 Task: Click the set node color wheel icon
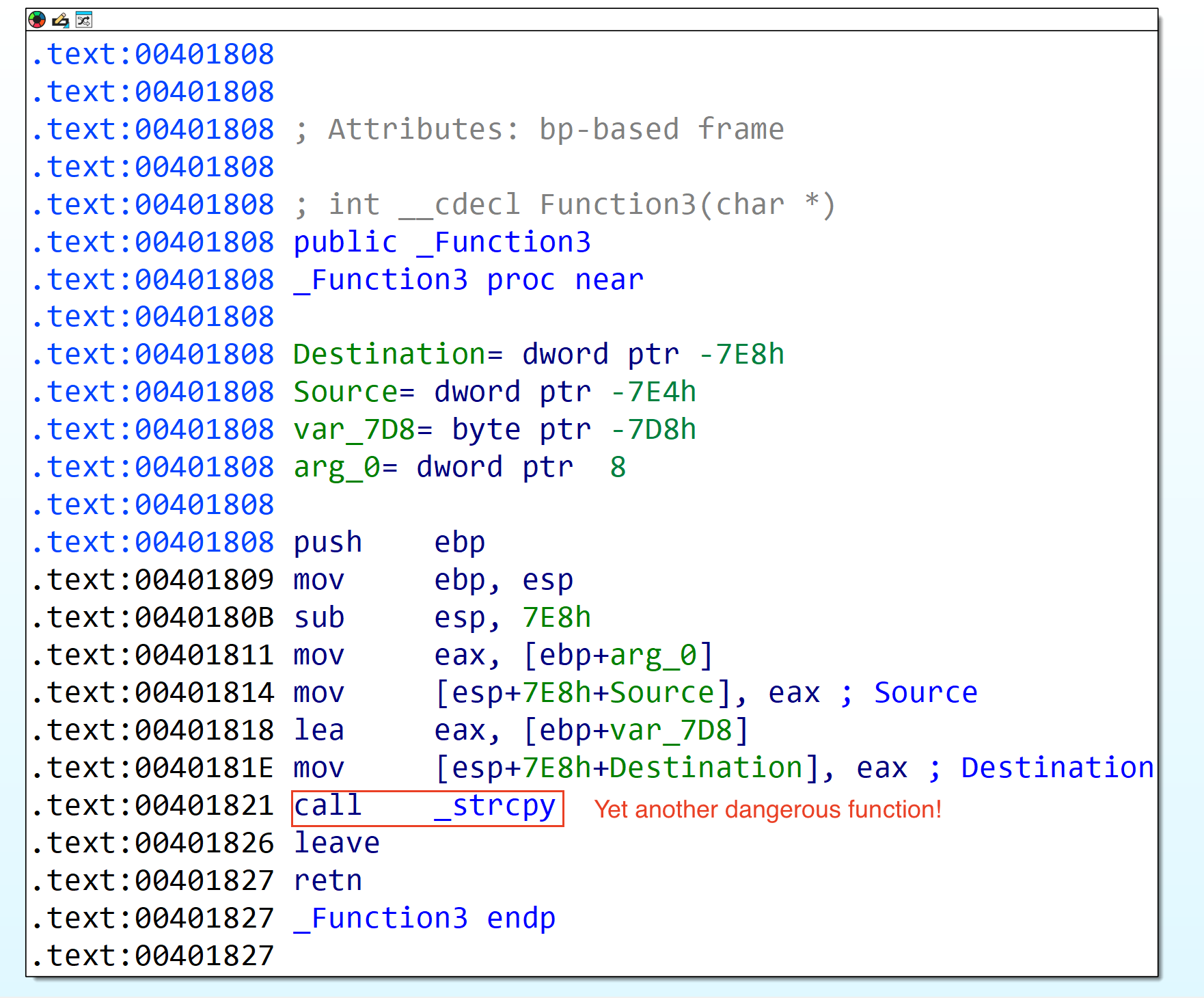[37, 21]
